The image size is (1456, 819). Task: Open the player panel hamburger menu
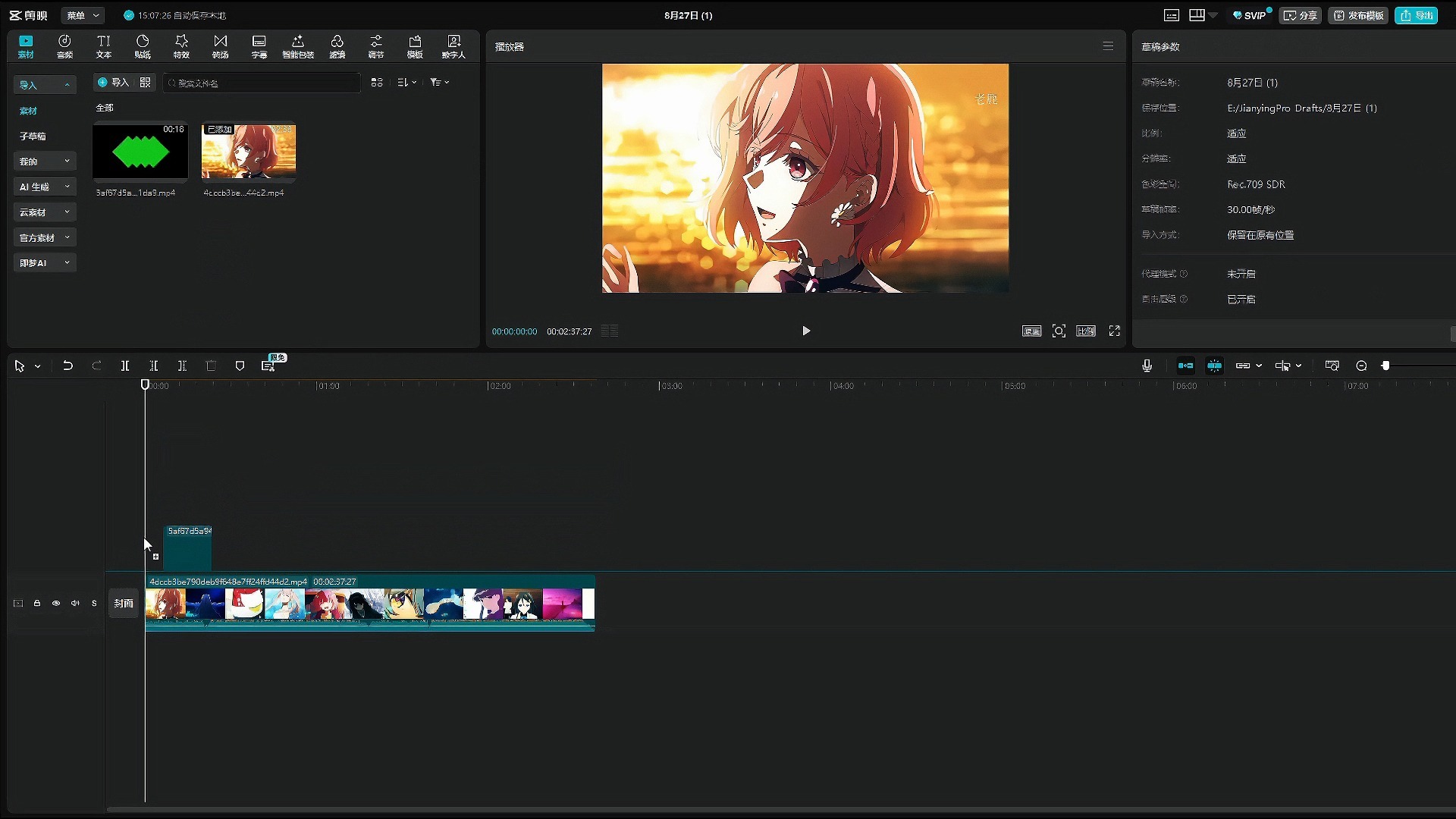1108,46
